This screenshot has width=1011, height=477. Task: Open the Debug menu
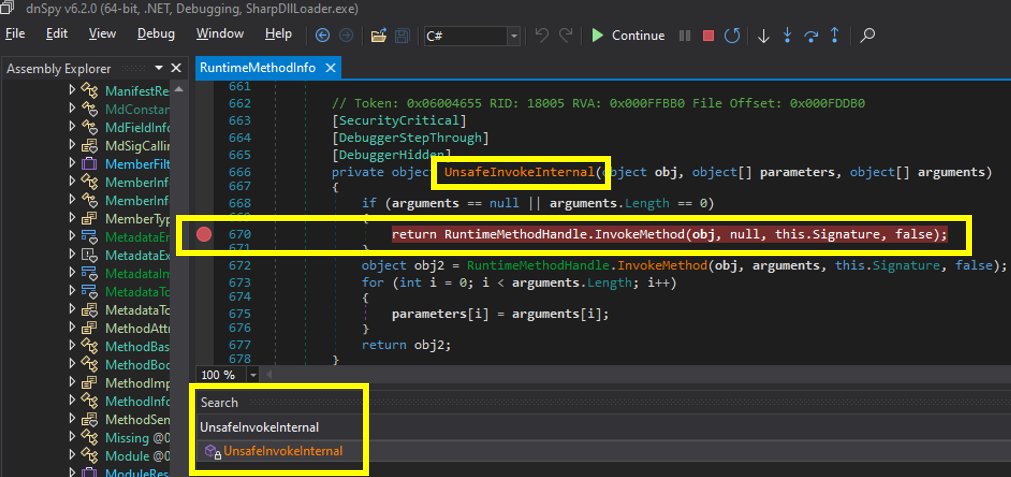pos(156,34)
